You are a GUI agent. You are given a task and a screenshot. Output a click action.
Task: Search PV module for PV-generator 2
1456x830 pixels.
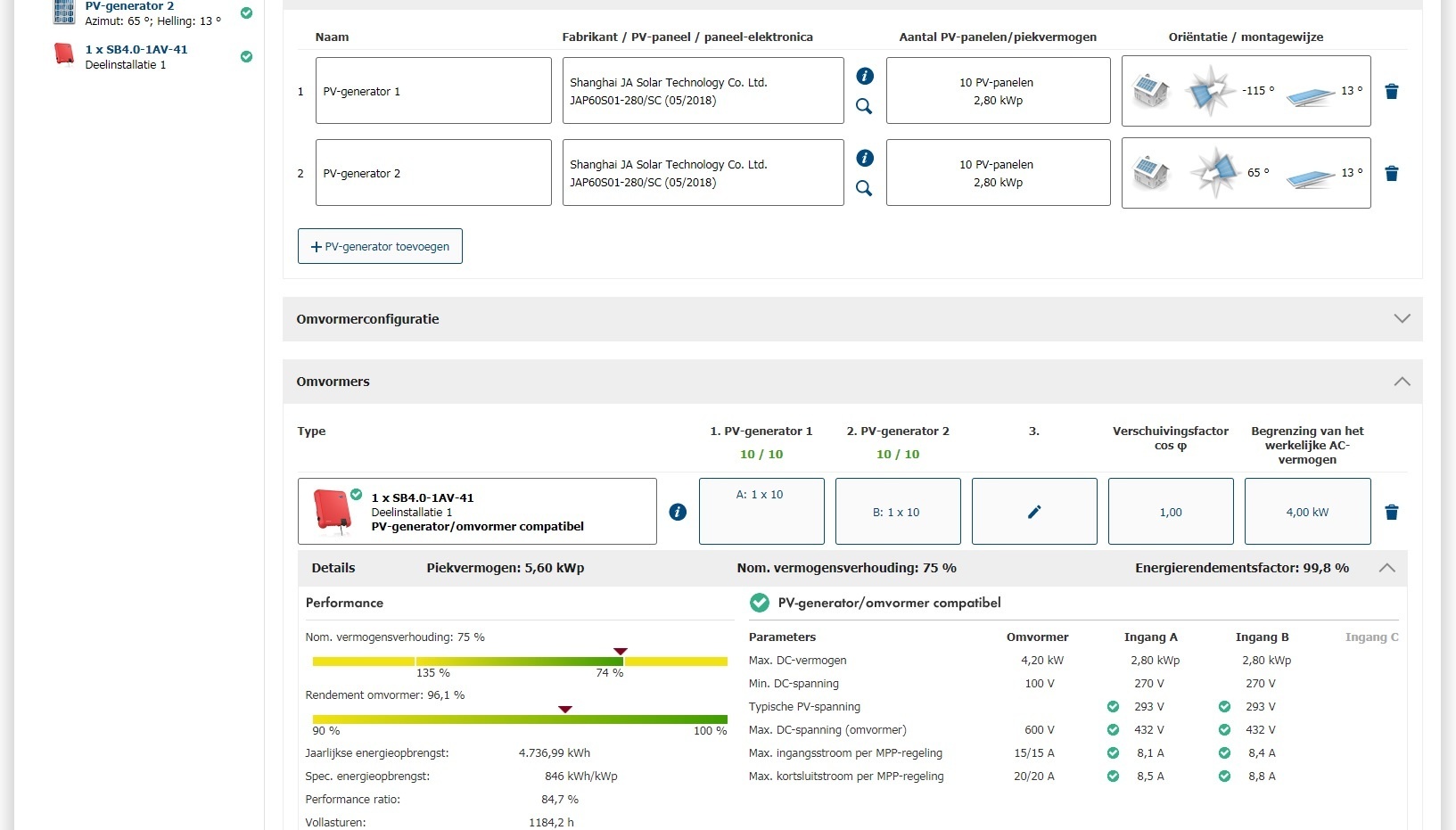[x=864, y=188]
